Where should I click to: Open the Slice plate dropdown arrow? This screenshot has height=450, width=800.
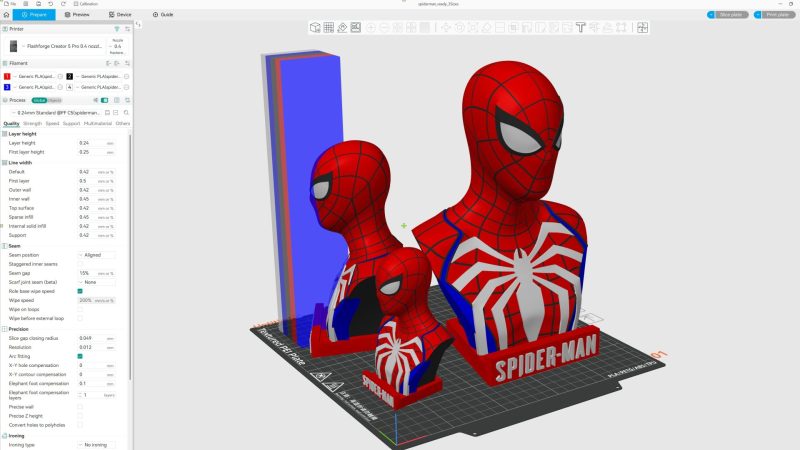(711, 15)
